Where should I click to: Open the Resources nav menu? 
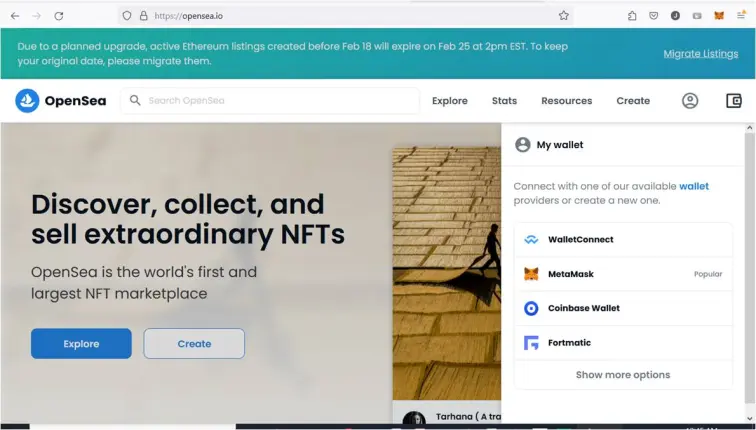click(567, 101)
